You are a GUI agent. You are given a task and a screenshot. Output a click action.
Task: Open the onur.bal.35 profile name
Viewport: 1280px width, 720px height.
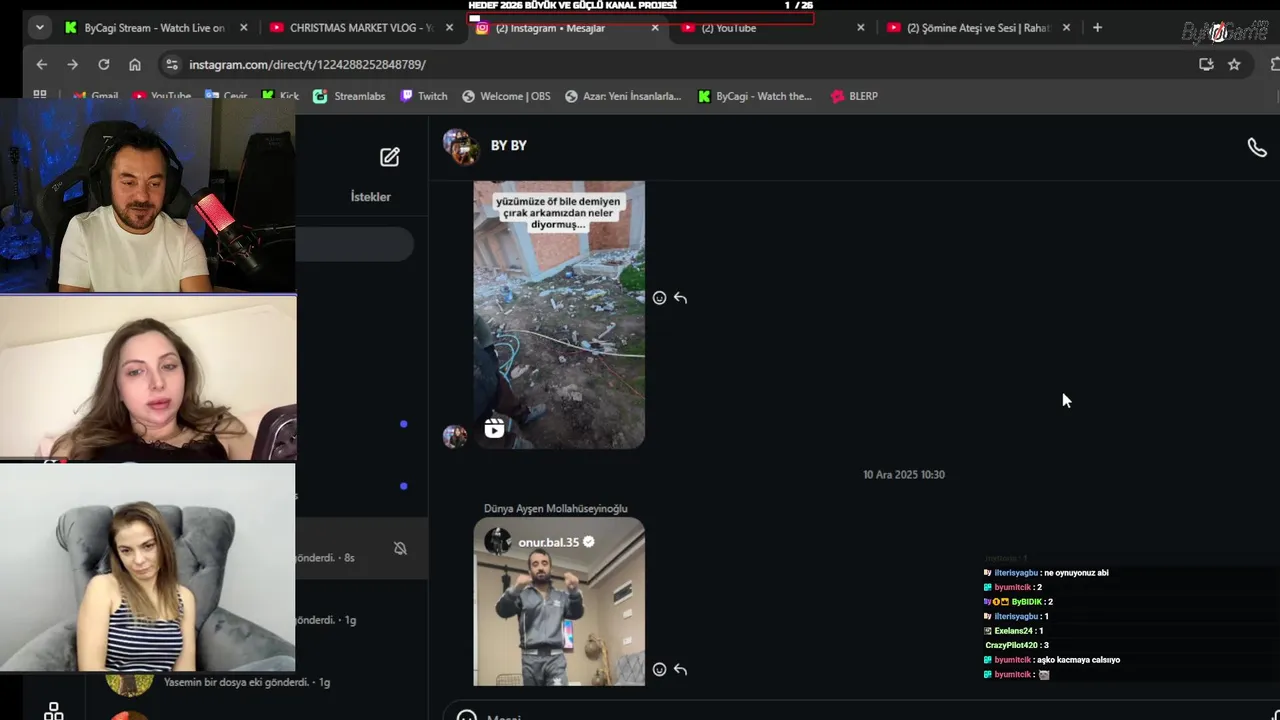pyautogui.click(x=548, y=542)
